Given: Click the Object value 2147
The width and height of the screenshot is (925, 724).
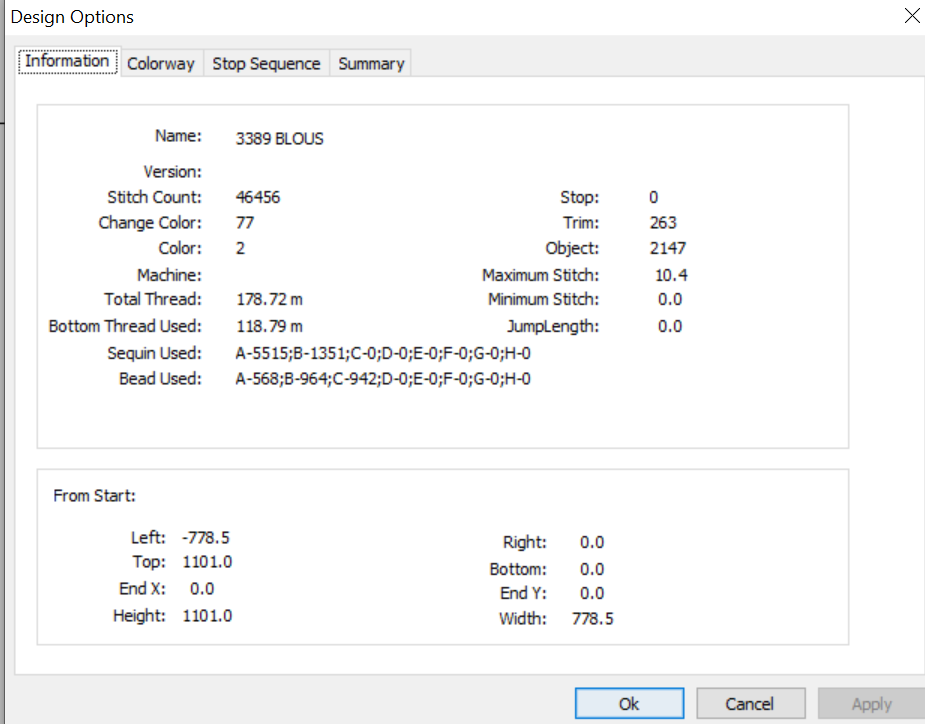Looking at the screenshot, I should pyautogui.click(x=668, y=248).
